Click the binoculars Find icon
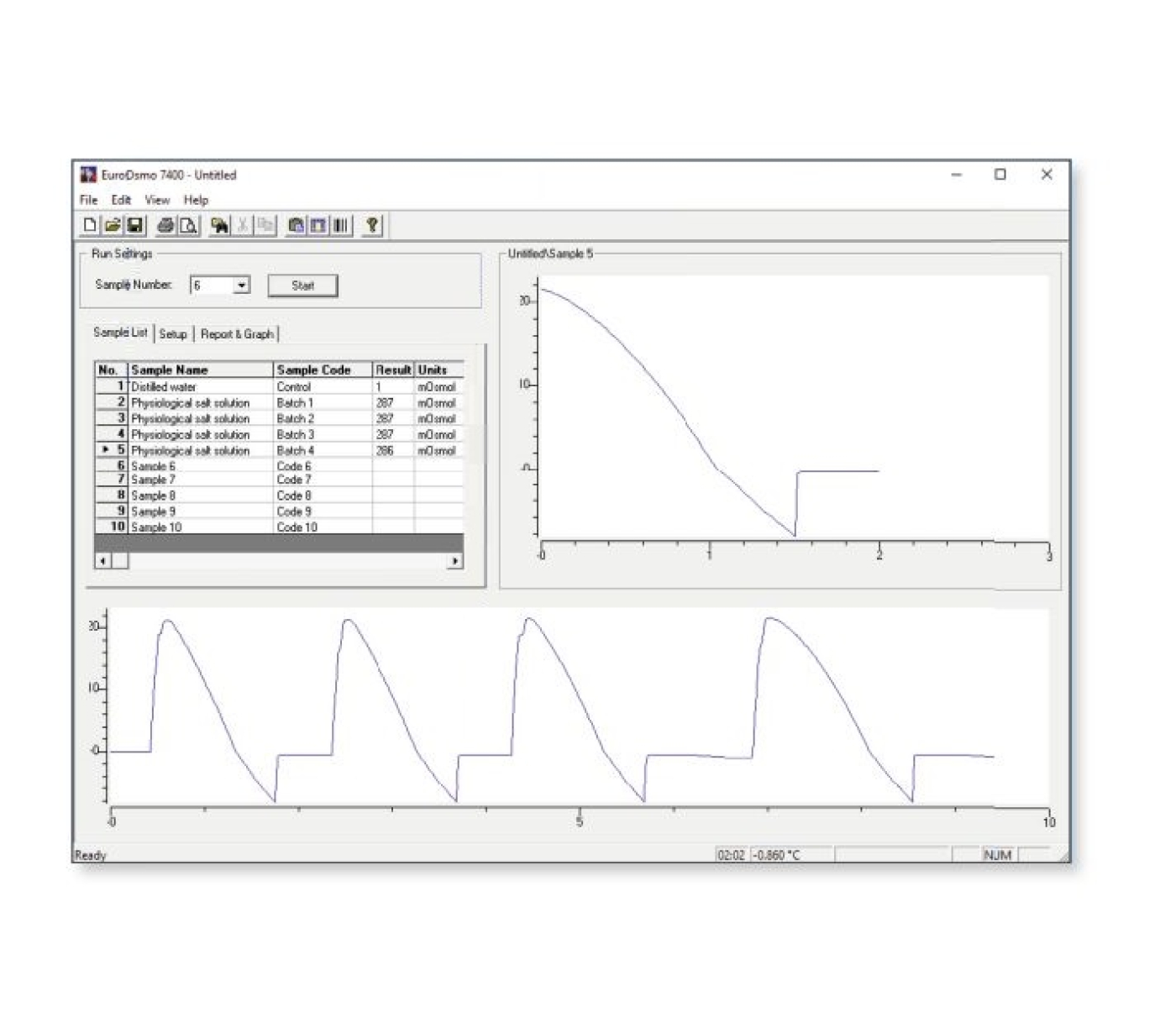1176x1012 pixels. 219,225
